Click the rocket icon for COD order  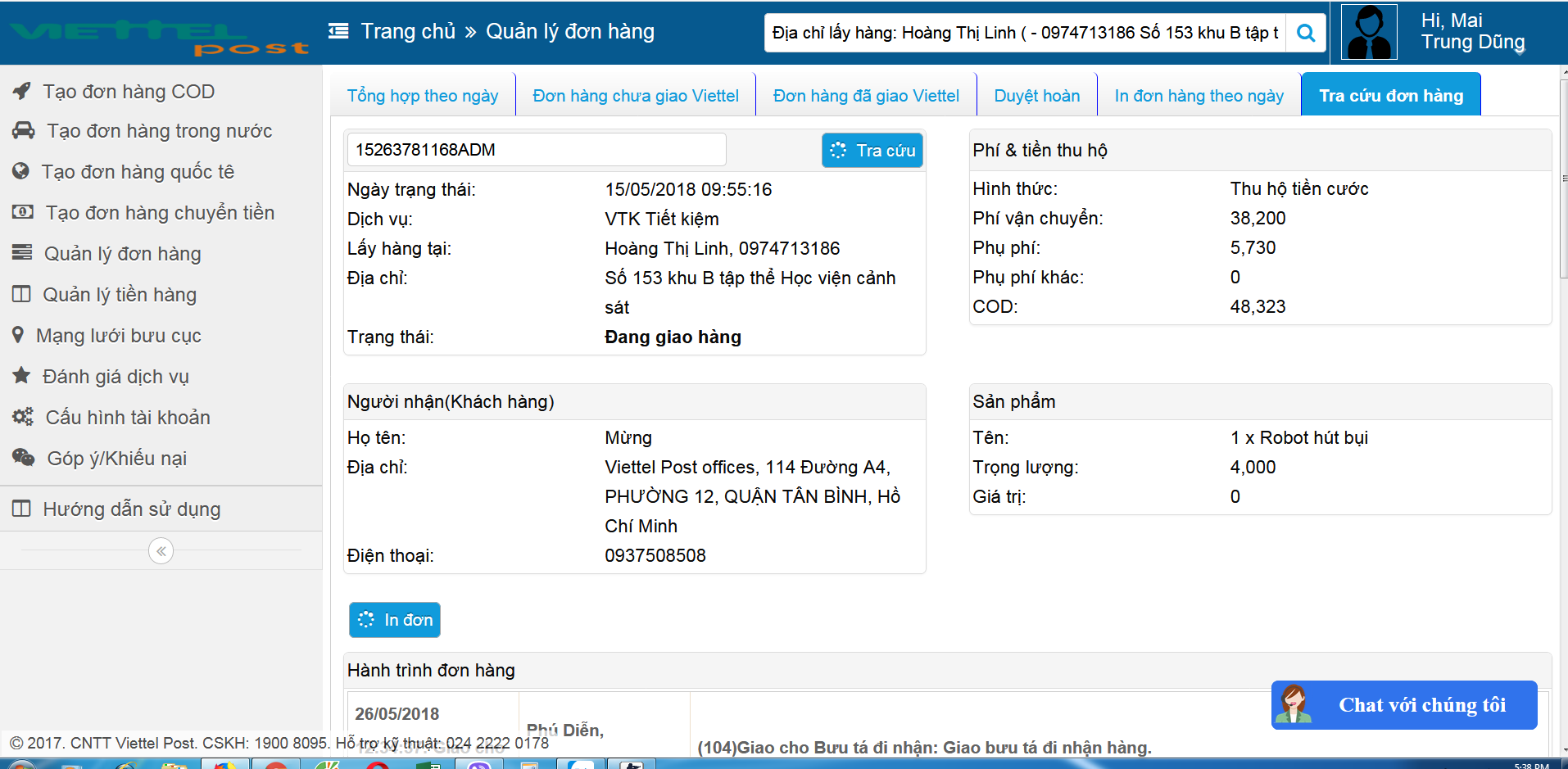point(22,91)
